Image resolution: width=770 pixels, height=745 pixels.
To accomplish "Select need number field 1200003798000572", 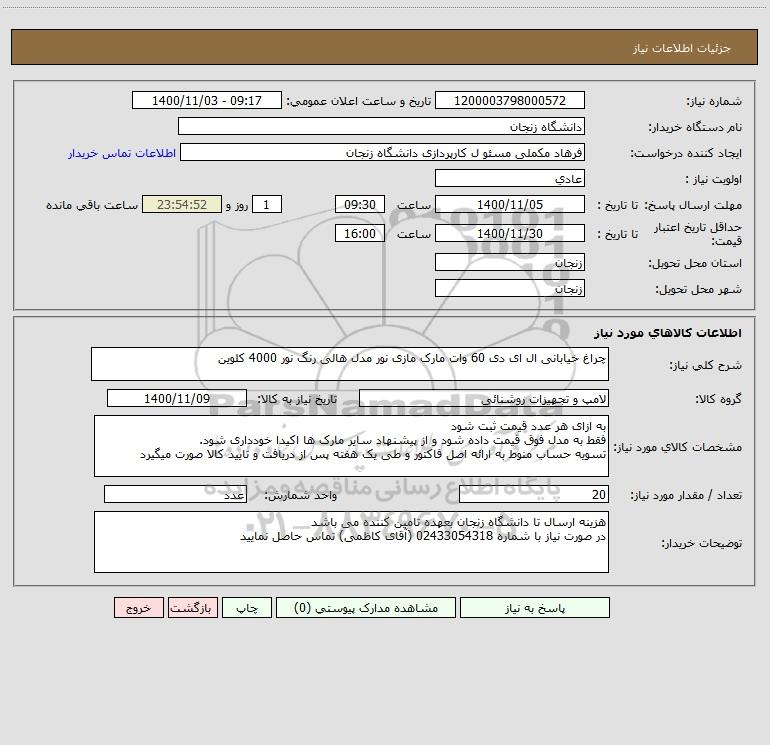I will (x=510, y=100).
